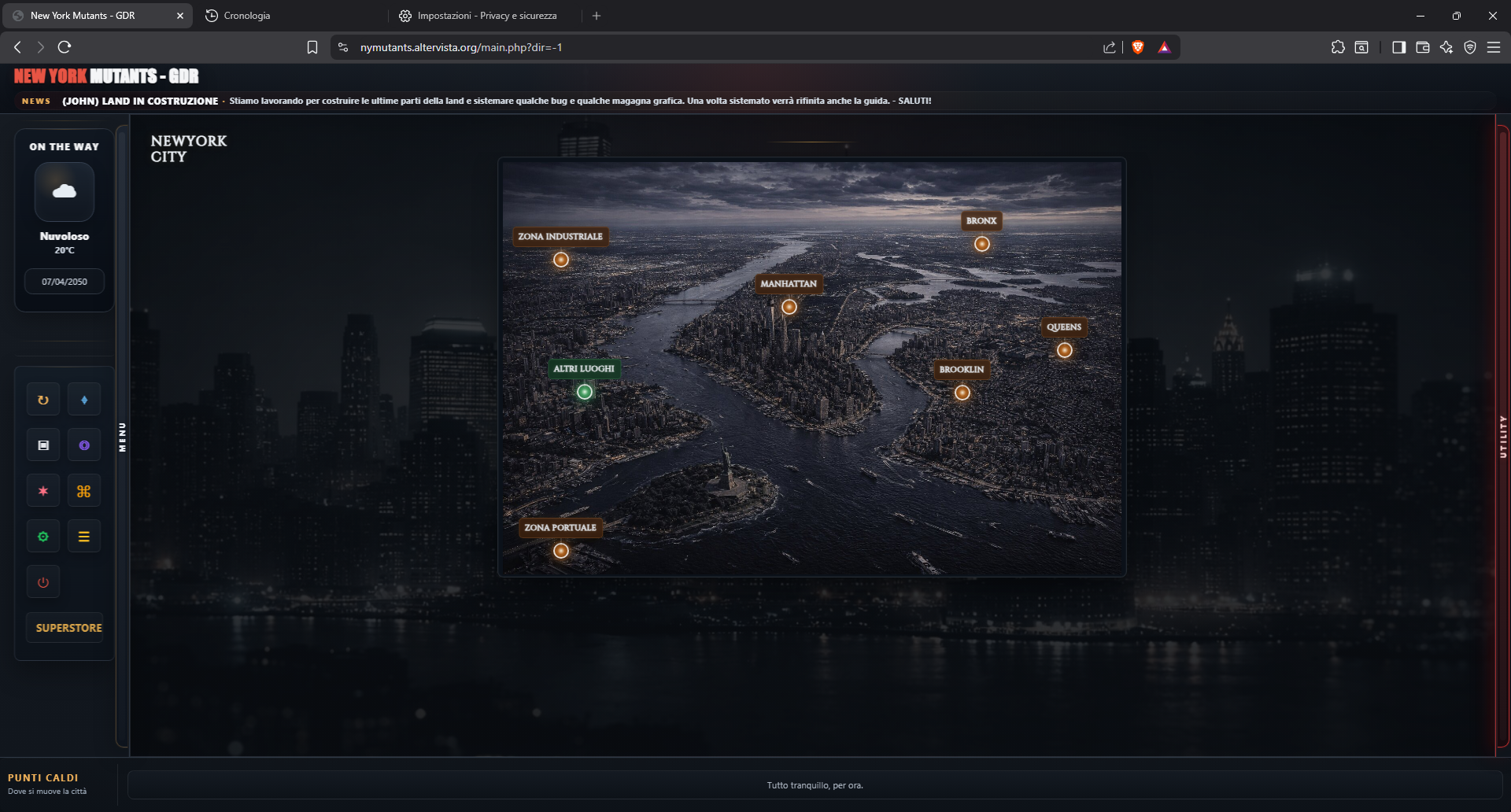
Task: Select the Queens map marker dot
Action: [1065, 350]
